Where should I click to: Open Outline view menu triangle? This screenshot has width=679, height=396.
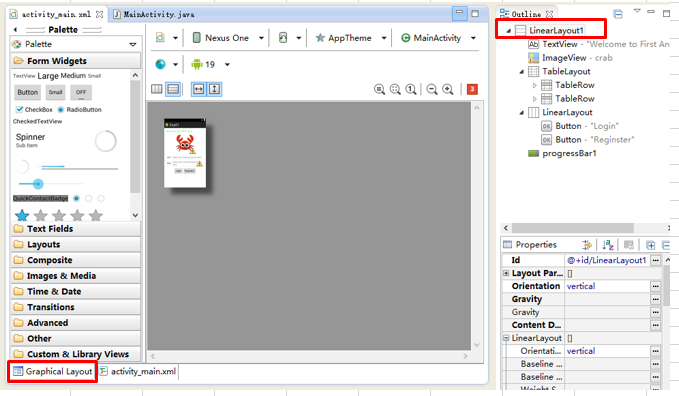(637, 11)
